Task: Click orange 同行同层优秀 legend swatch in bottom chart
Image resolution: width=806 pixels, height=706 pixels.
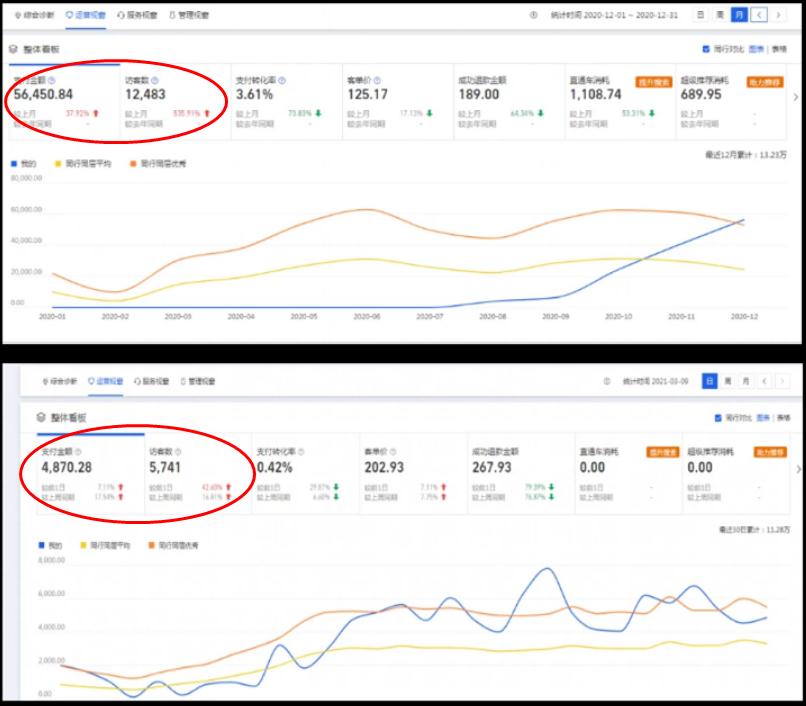Action: [151, 545]
